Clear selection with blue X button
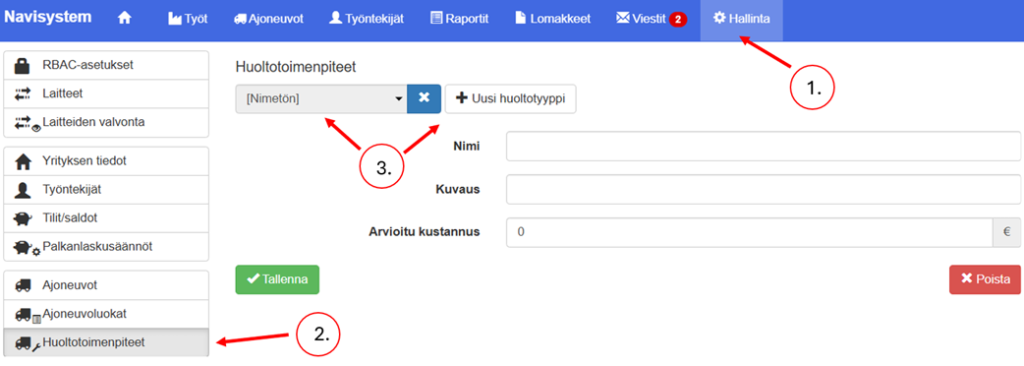Screen dimensions: 1024x366 click(424, 99)
